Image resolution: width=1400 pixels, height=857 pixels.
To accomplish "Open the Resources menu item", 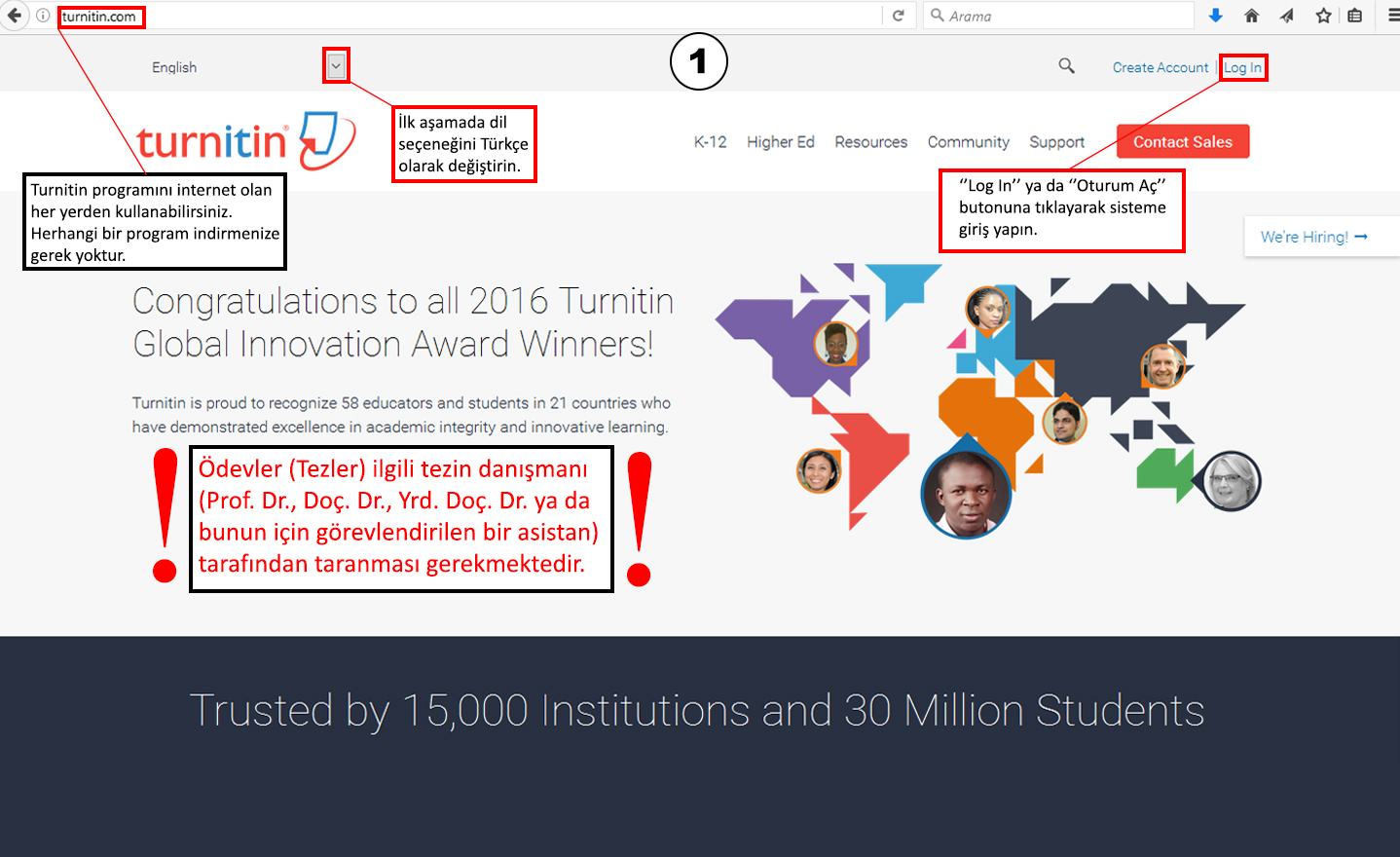I will click(x=871, y=142).
